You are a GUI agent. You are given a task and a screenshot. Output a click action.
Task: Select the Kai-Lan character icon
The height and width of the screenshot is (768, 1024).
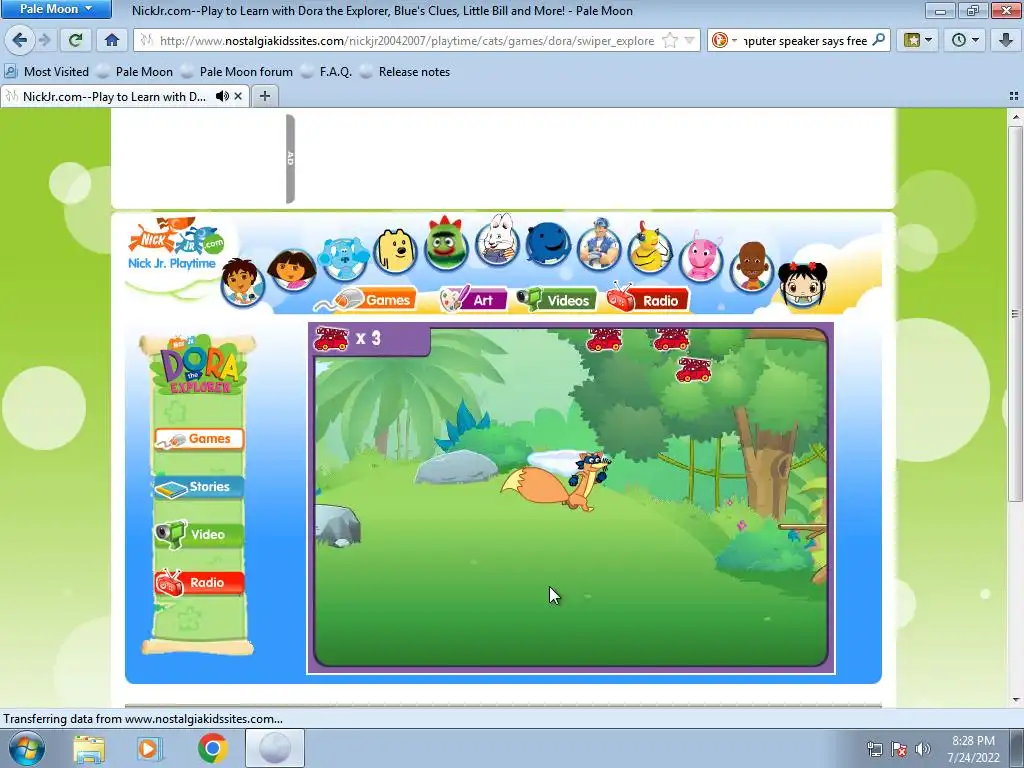803,285
